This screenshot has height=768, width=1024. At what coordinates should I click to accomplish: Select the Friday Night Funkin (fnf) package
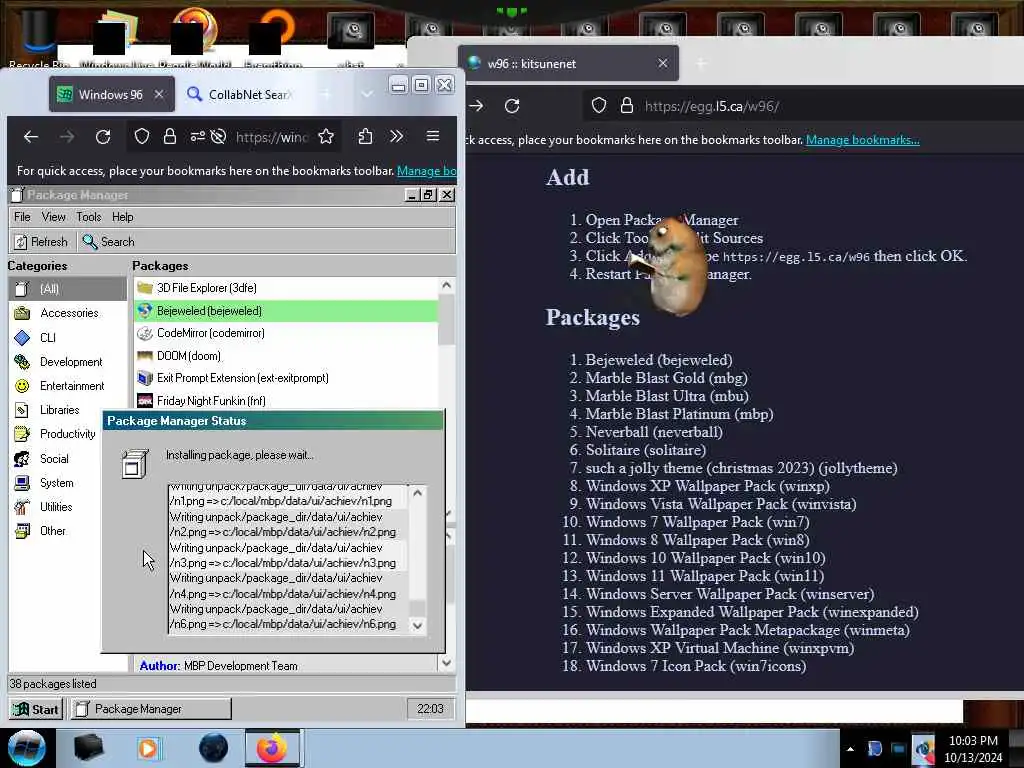tap(286, 400)
